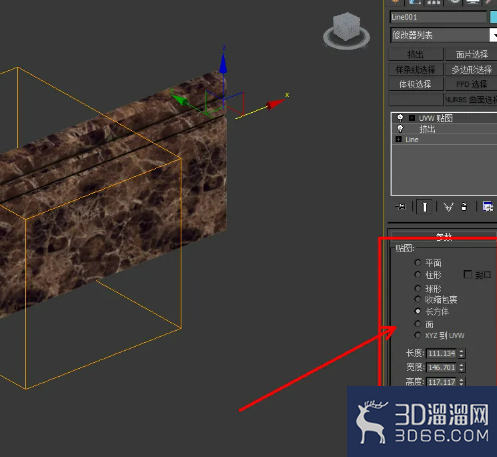Toggle the 挤出 modifier lightbulb in stack
The width and height of the screenshot is (497, 457).
click(x=400, y=129)
